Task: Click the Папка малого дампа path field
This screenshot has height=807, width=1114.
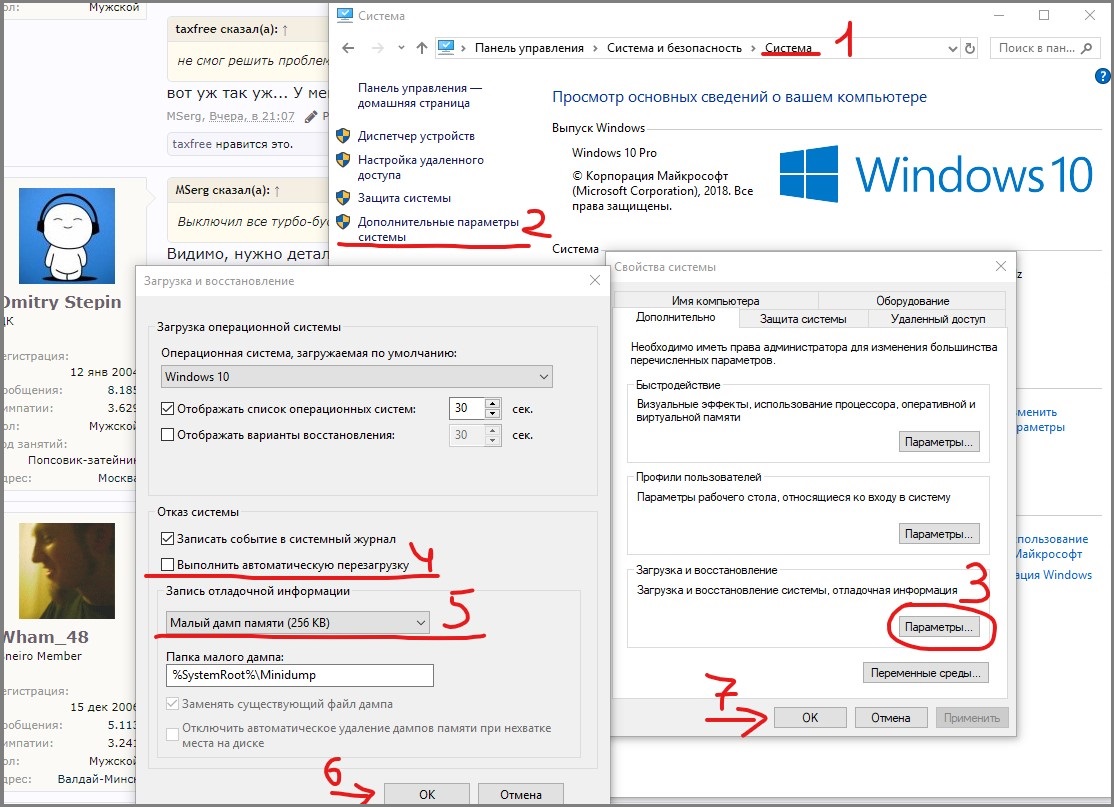Action: [x=300, y=675]
